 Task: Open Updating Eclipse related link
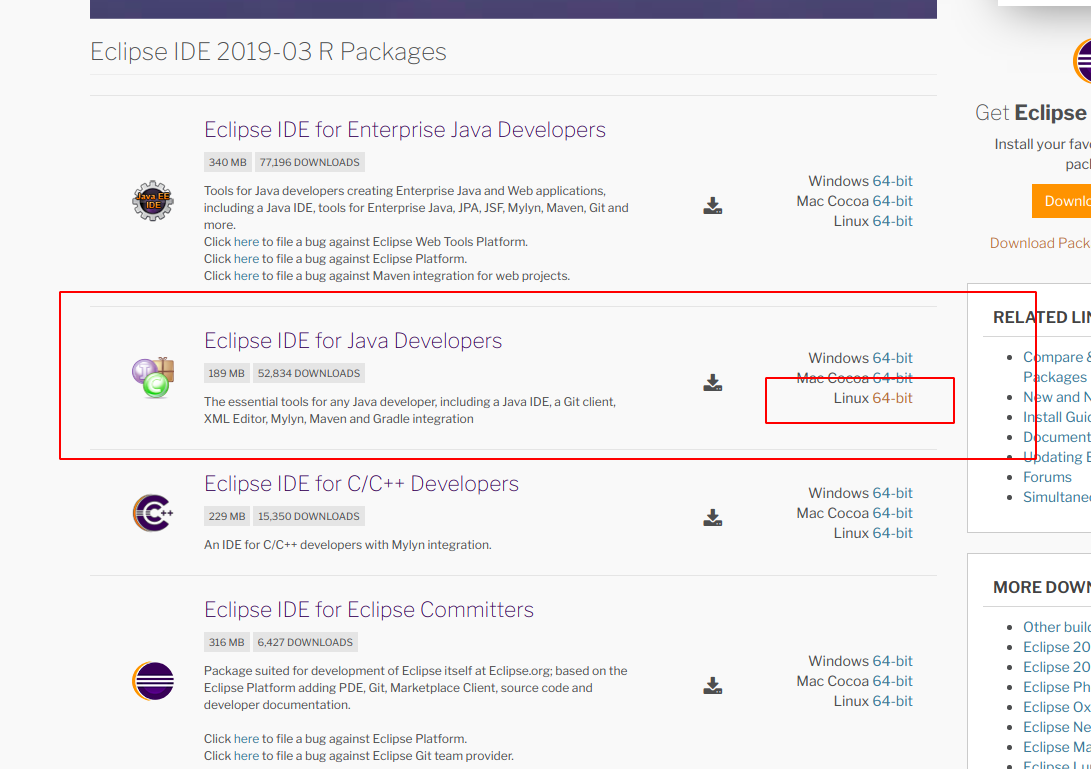[x=1057, y=457]
